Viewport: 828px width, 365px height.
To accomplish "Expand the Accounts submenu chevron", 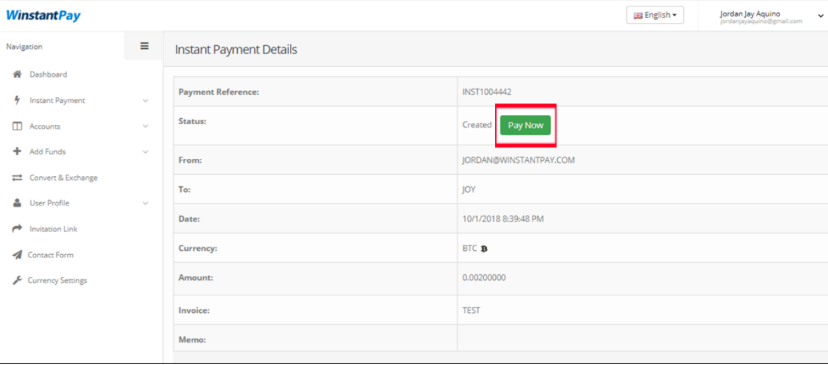I will (145, 126).
